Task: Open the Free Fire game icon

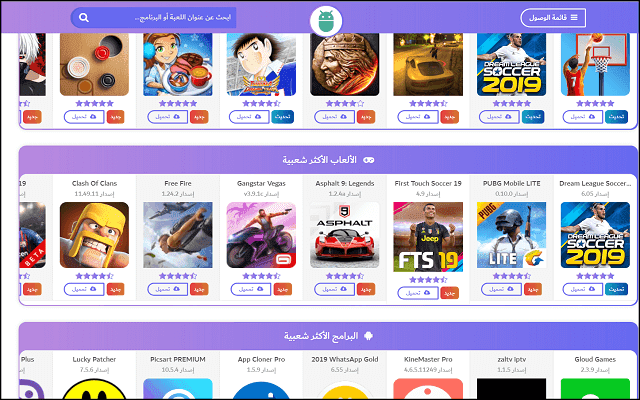Action: pos(178,235)
